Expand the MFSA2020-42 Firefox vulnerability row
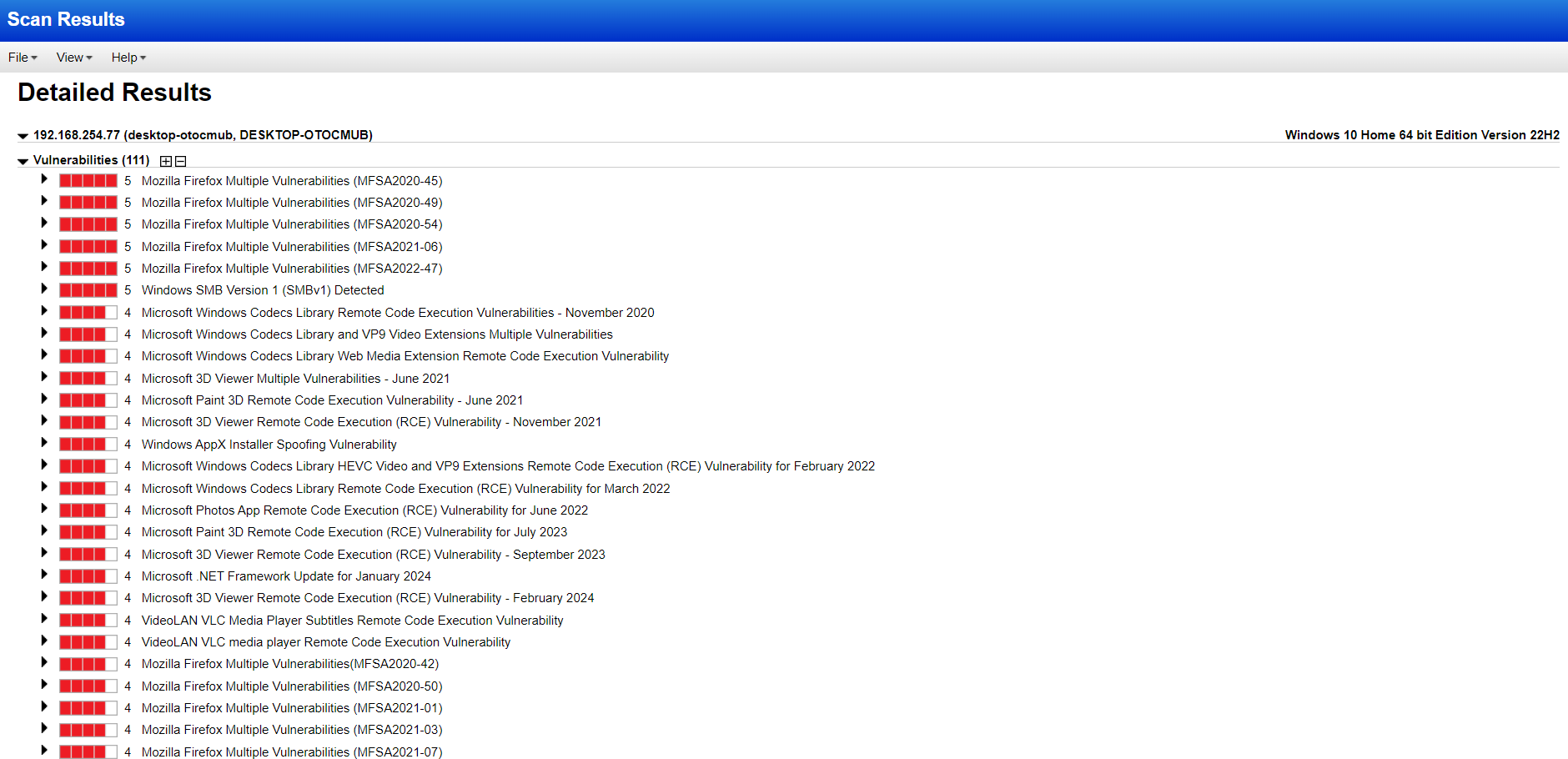Viewport: 1568px width, 759px height. point(44,662)
